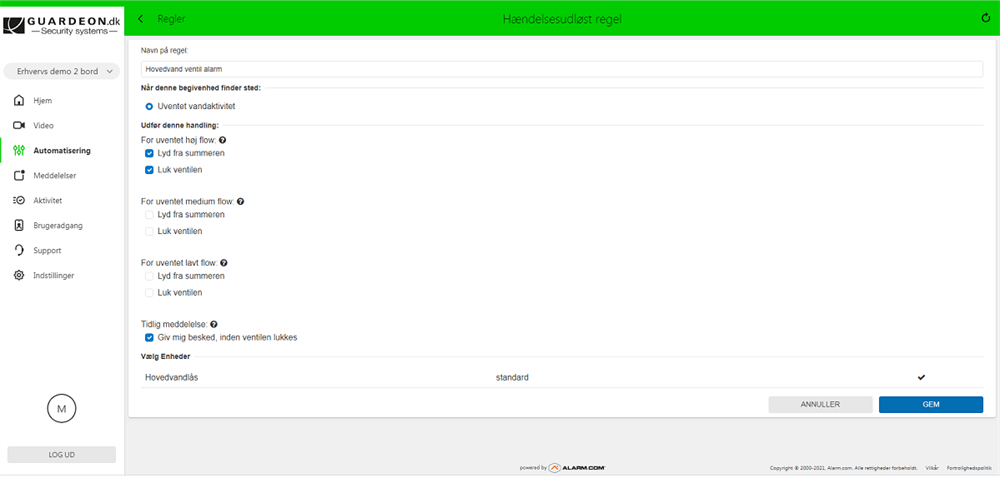Click the Support headset icon
Viewport: 1000px width, 478px height.
point(19,251)
